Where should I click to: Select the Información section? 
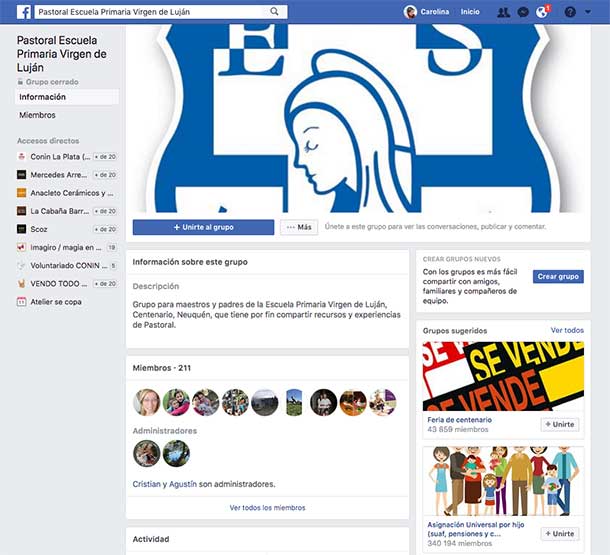tap(67, 97)
